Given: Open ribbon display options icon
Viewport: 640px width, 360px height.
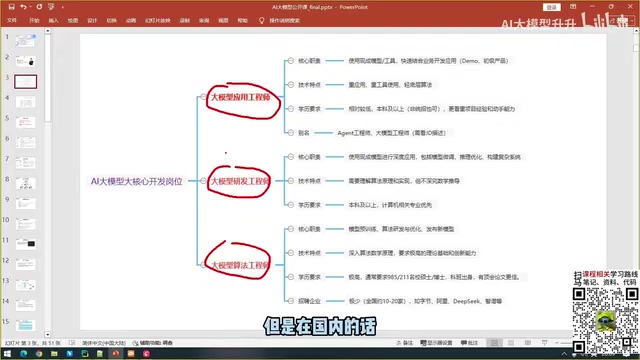Looking at the screenshot, I should pos(573,7).
